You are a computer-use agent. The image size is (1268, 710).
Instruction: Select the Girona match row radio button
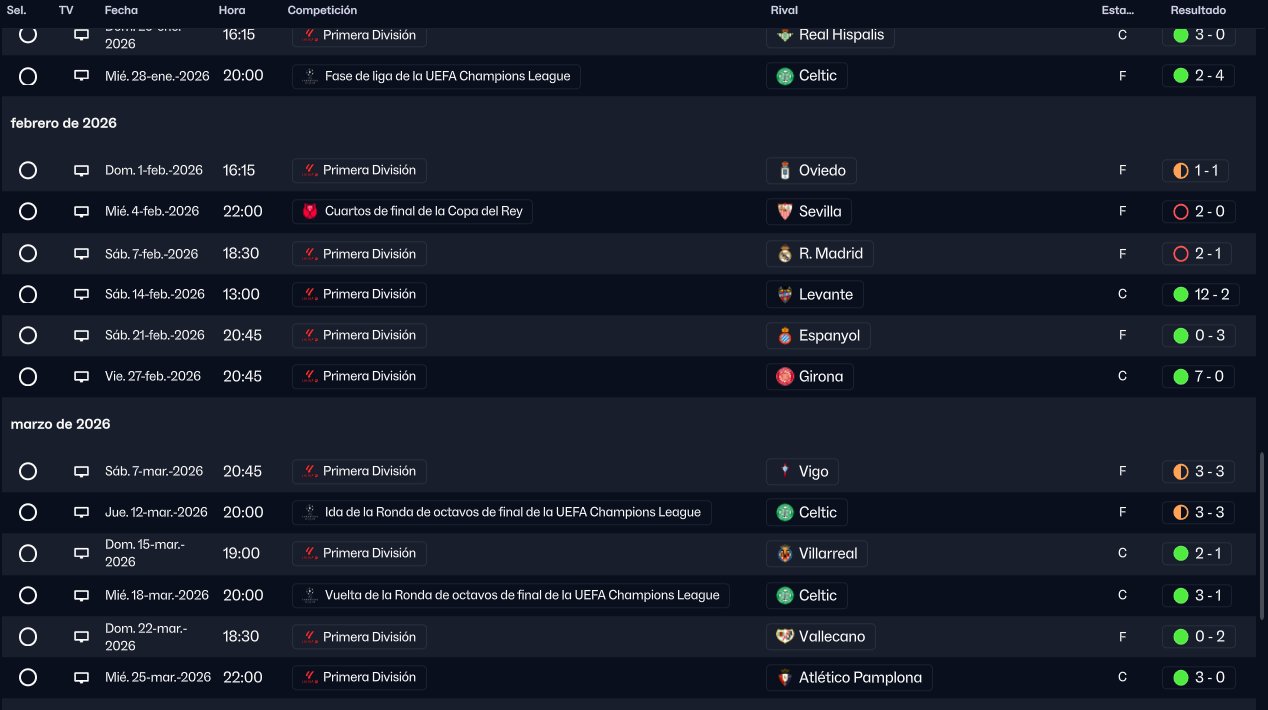click(28, 377)
